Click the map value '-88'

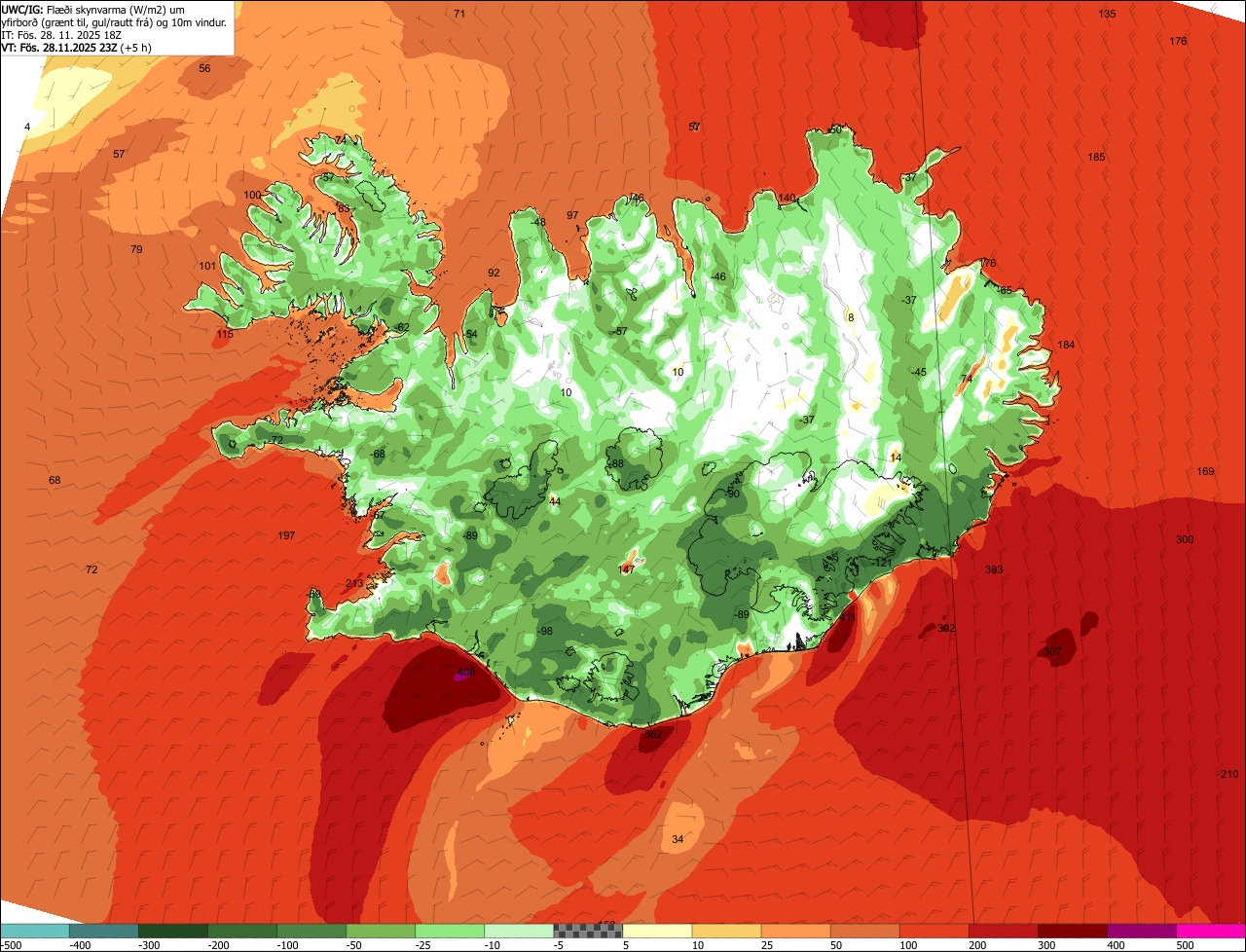pyautogui.click(x=615, y=463)
